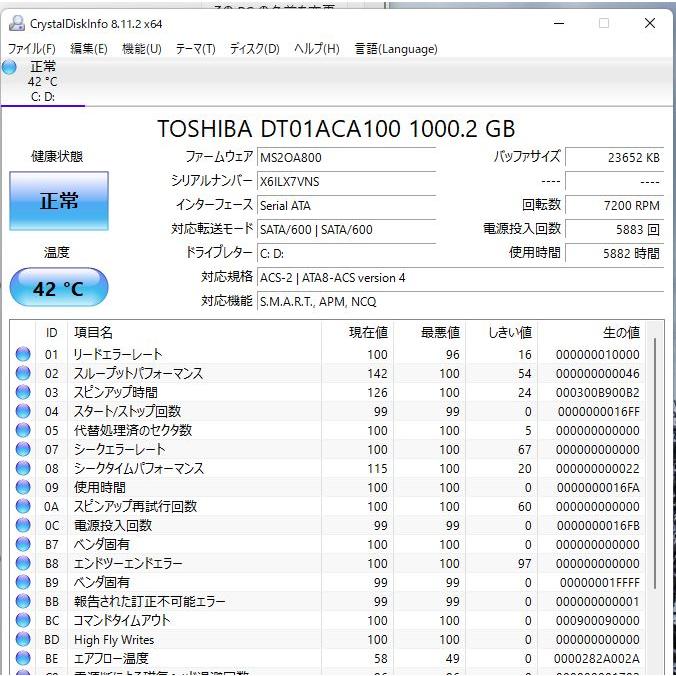Image resolution: width=676 pixels, height=676 pixels.
Task: Click status orb for 07 シークエラーレート
Action: click(23, 449)
